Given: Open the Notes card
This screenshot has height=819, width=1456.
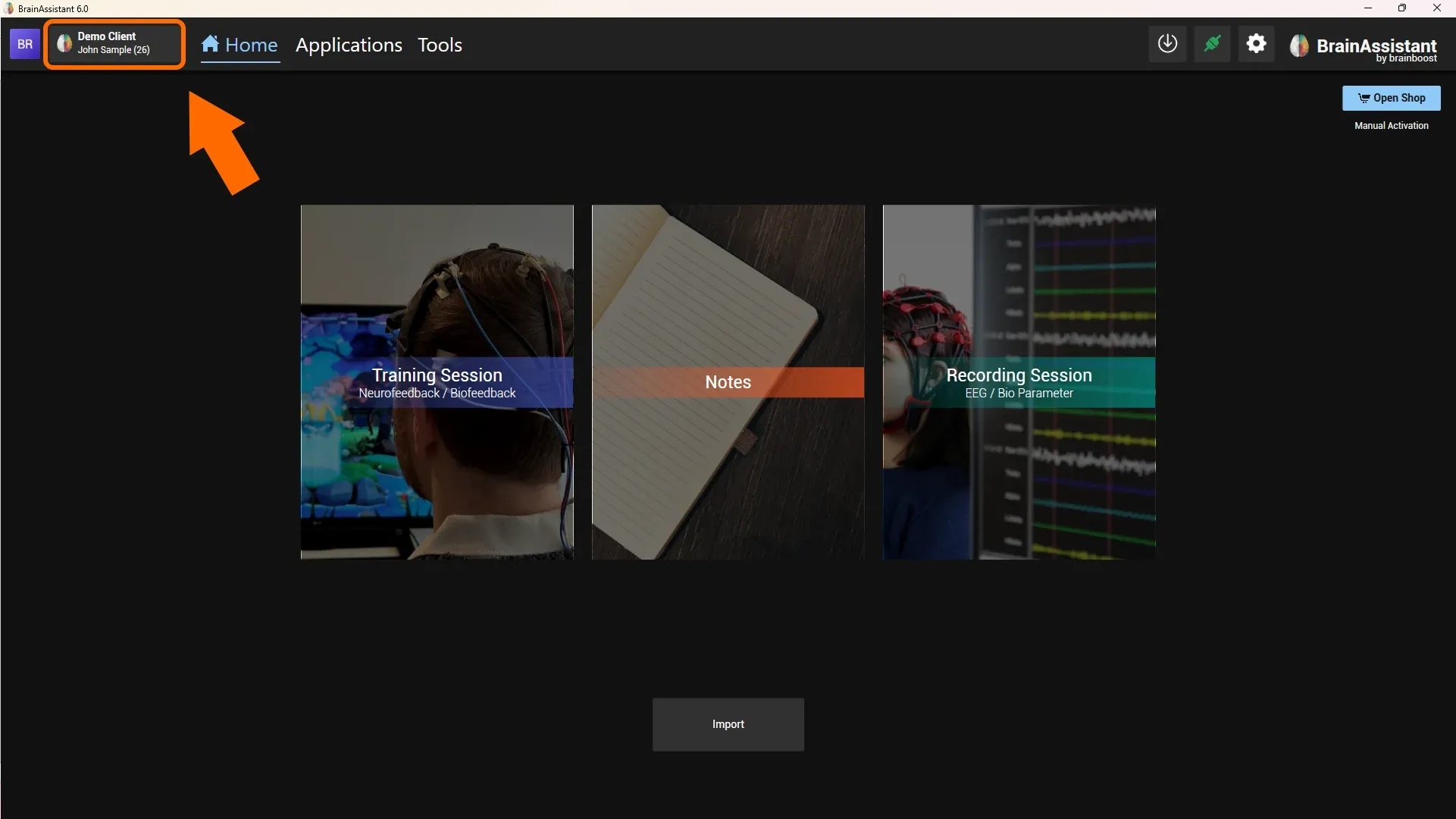Looking at the screenshot, I should [728, 382].
